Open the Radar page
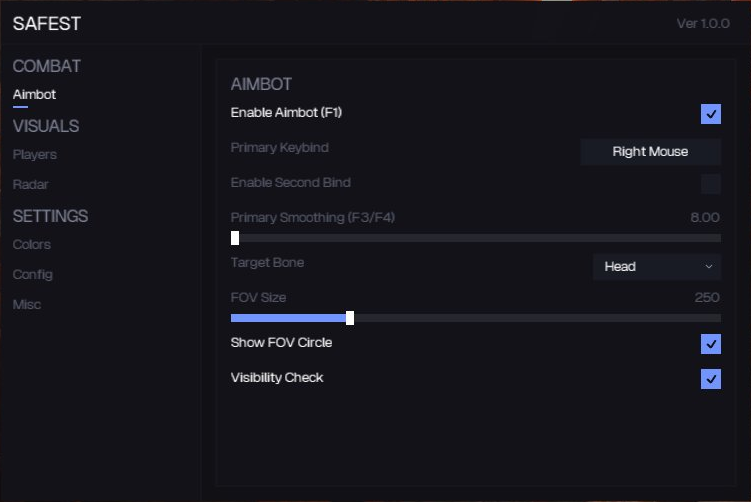 point(30,185)
